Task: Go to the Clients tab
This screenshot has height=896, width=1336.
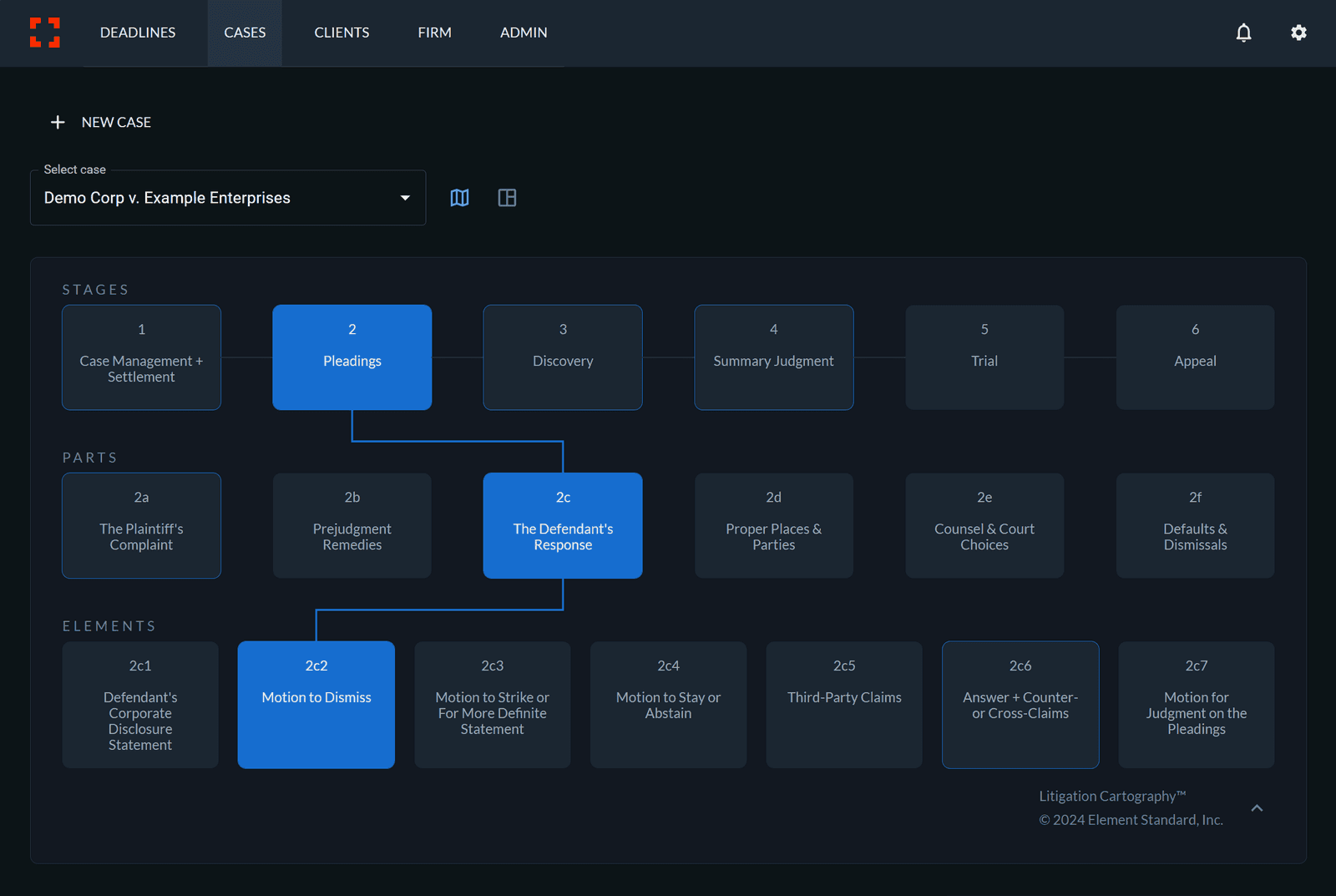Action: pyautogui.click(x=342, y=33)
